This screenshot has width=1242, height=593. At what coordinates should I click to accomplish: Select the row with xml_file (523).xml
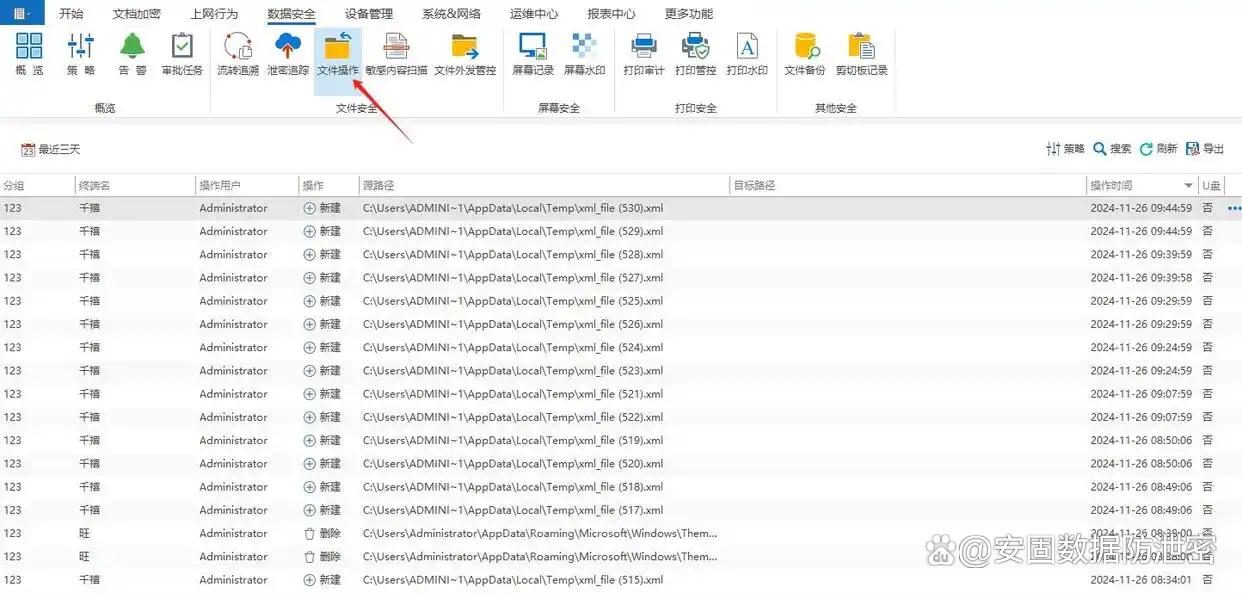coord(621,370)
